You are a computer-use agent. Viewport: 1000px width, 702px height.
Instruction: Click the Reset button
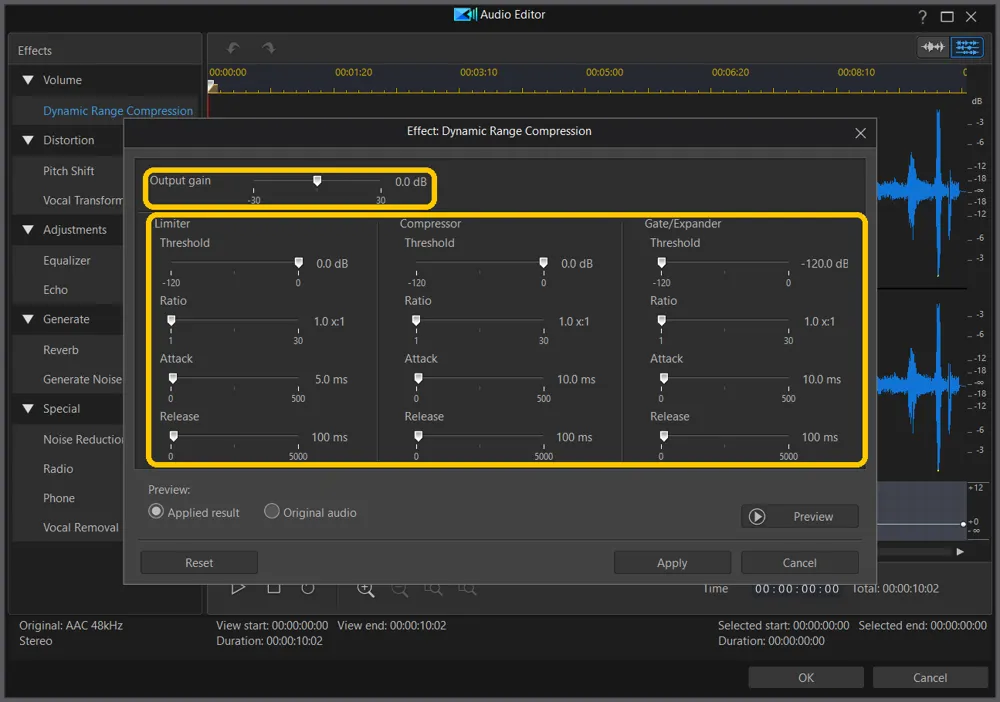point(199,563)
